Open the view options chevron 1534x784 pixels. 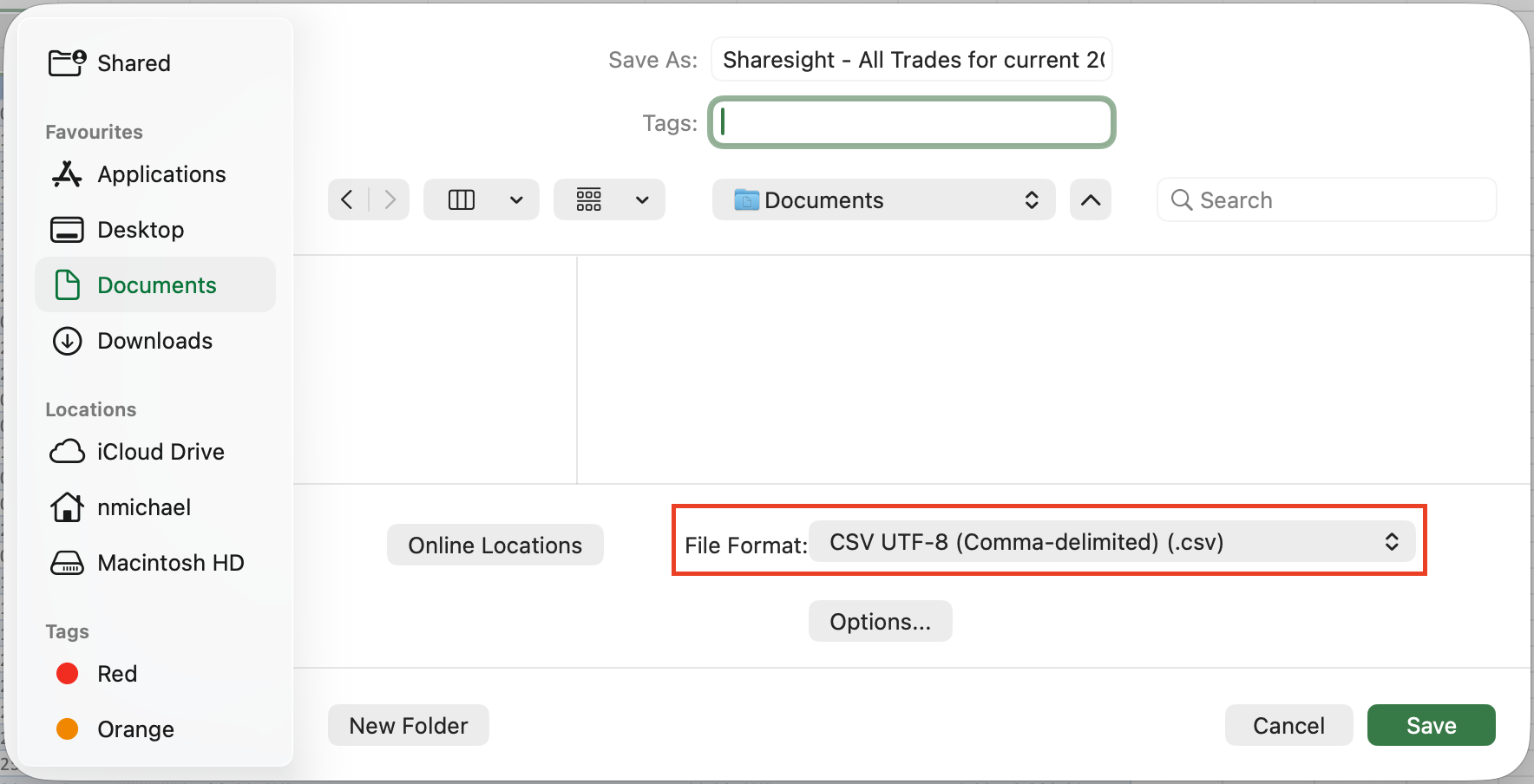pos(517,200)
